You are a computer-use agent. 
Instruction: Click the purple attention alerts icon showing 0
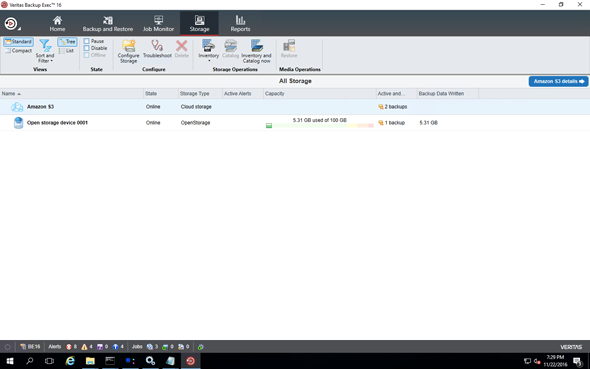tap(100, 347)
